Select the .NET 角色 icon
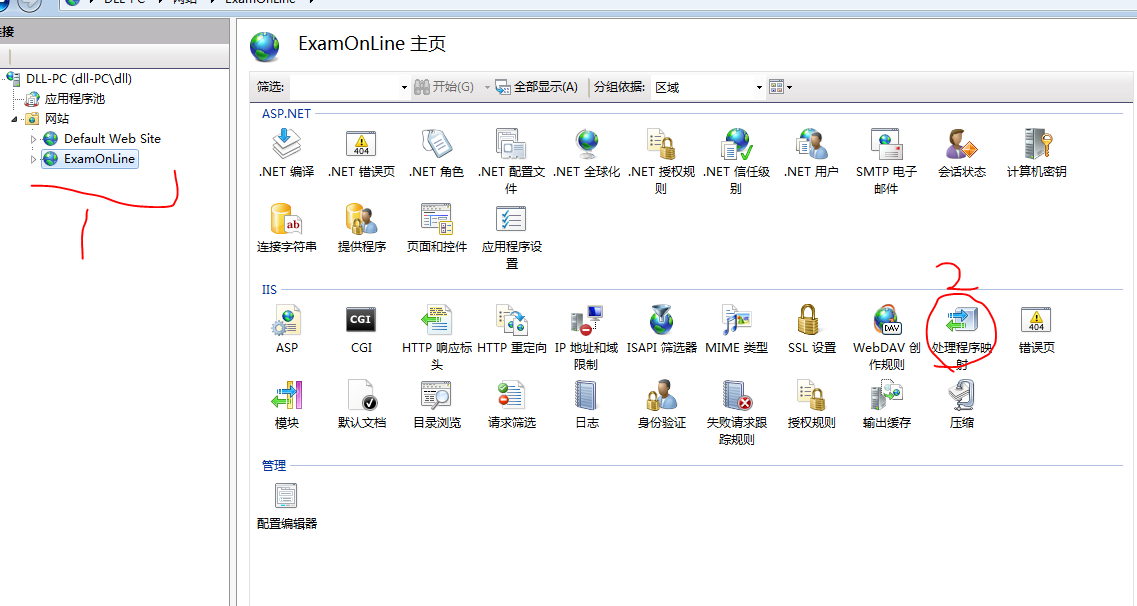 click(437, 144)
